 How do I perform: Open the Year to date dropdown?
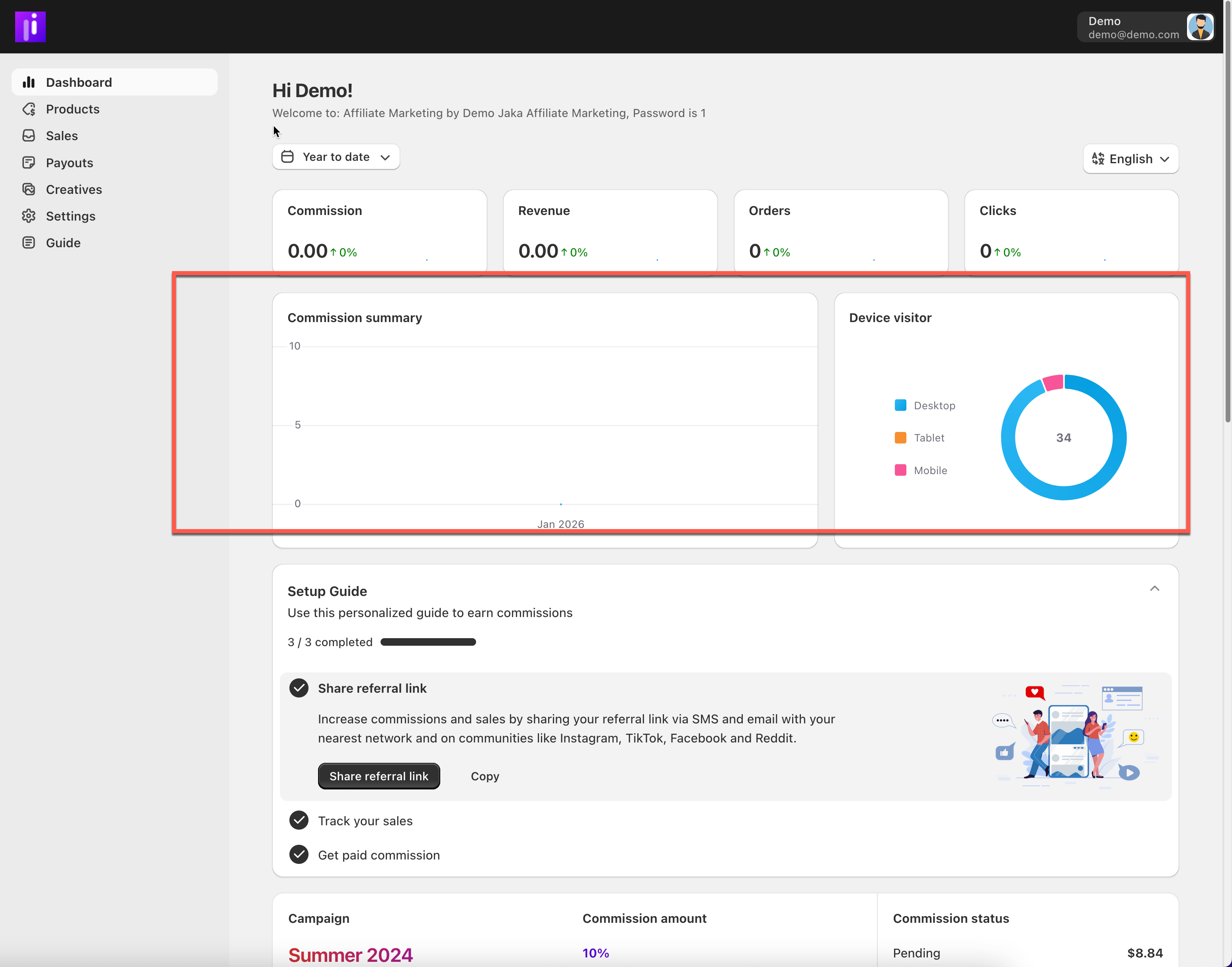coord(336,157)
